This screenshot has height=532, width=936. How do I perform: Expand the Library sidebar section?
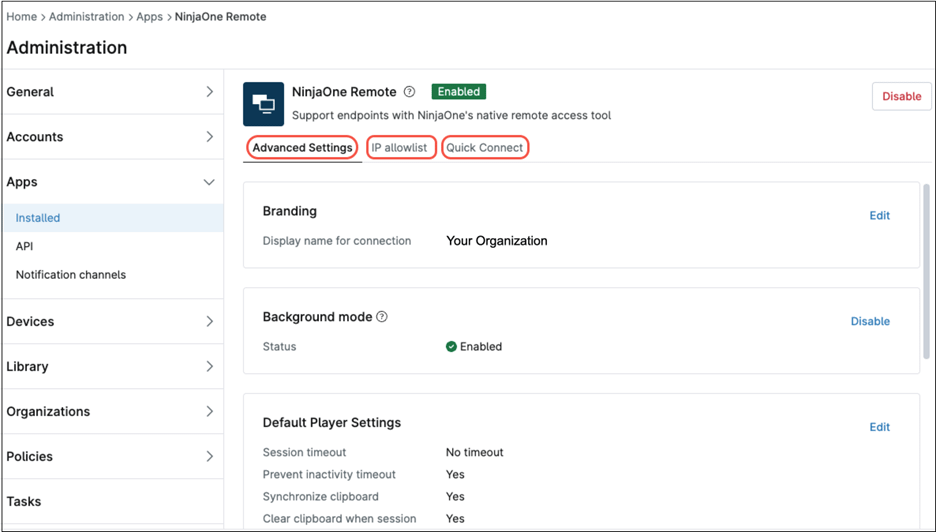209,367
